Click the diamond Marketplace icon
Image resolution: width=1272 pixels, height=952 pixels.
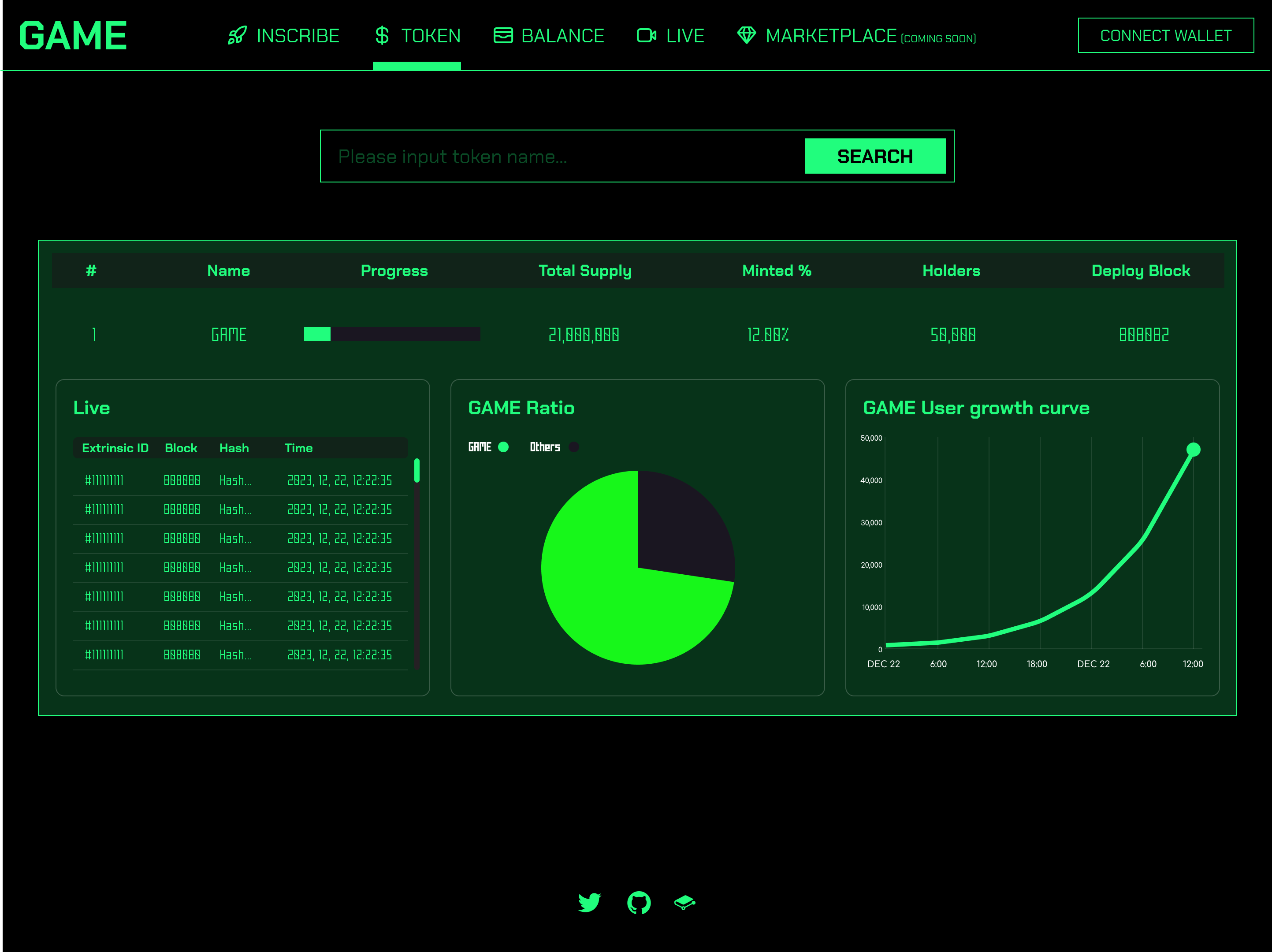tap(747, 36)
